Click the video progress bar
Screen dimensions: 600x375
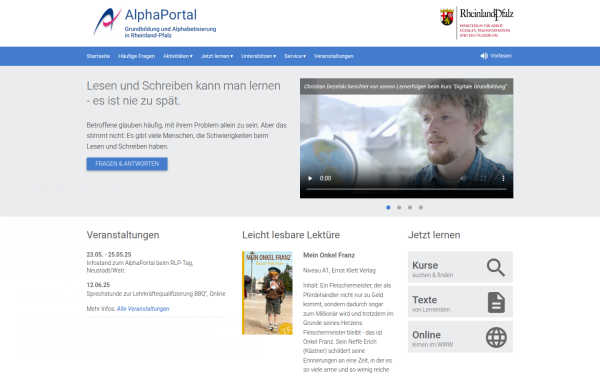(406, 189)
